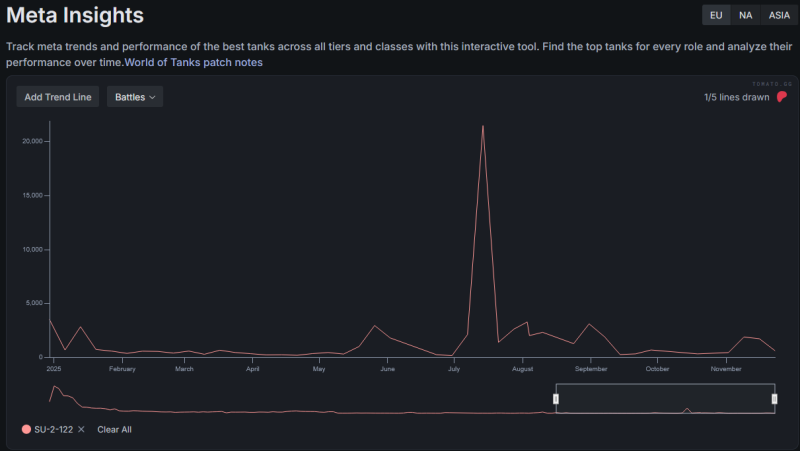Click the 20,000 y-axis label

31,141
